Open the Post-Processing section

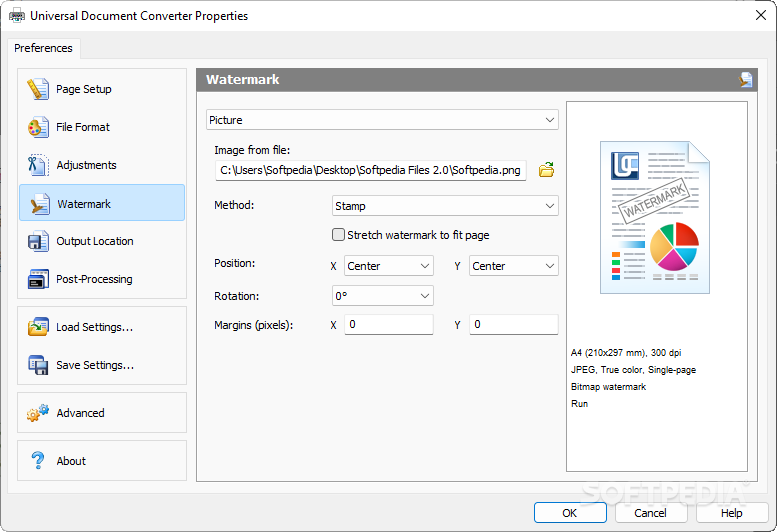pyautogui.click(x=102, y=279)
